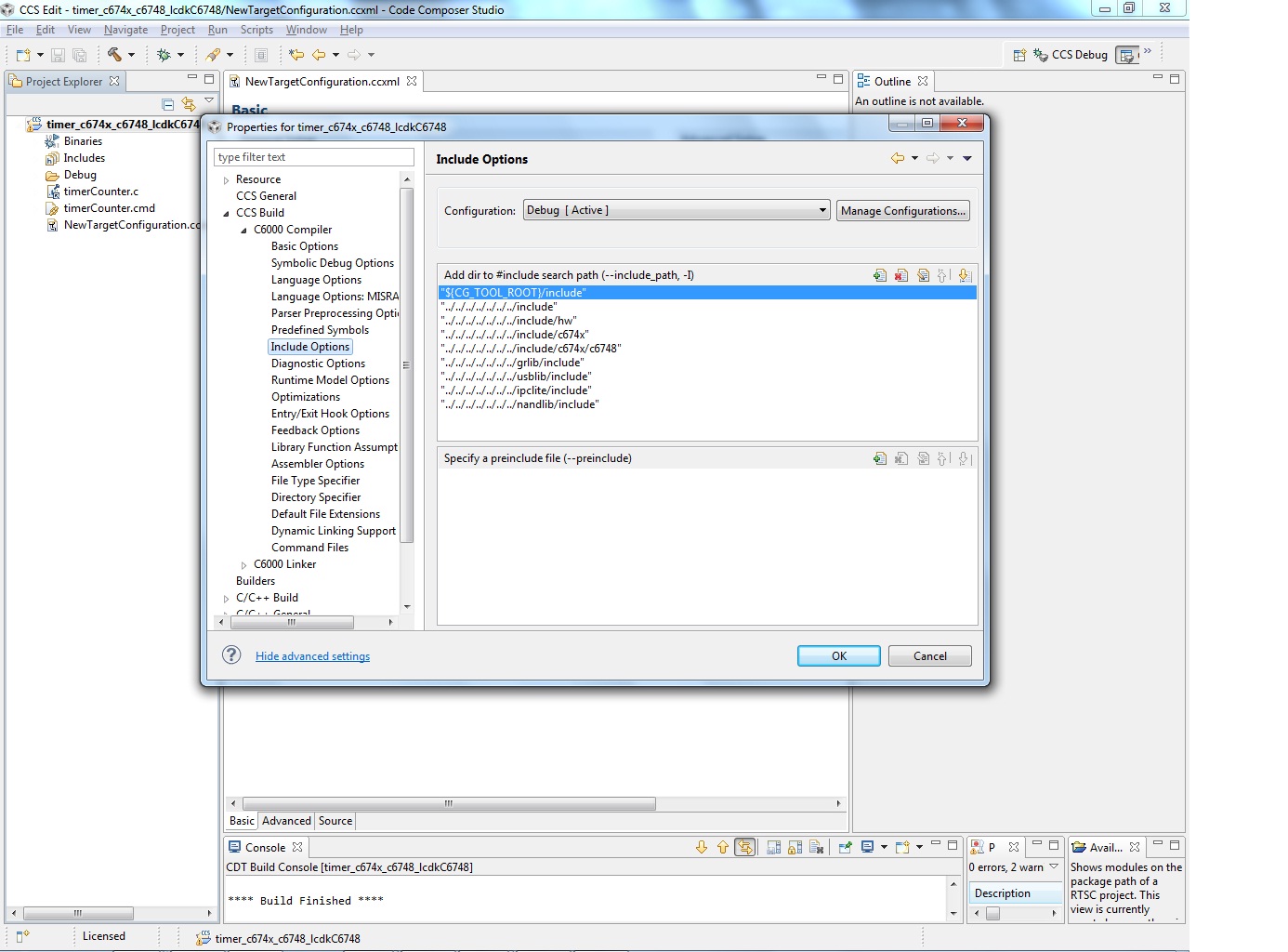Screen dimensions: 1288x952
Task: Click Cancel in the Properties dialog
Action: (x=930, y=656)
